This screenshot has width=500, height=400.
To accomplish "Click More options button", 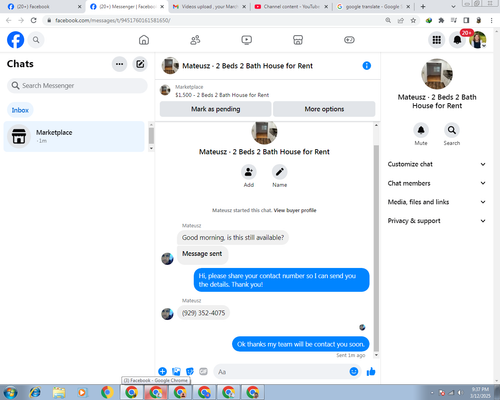I will pyautogui.click(x=324, y=109).
